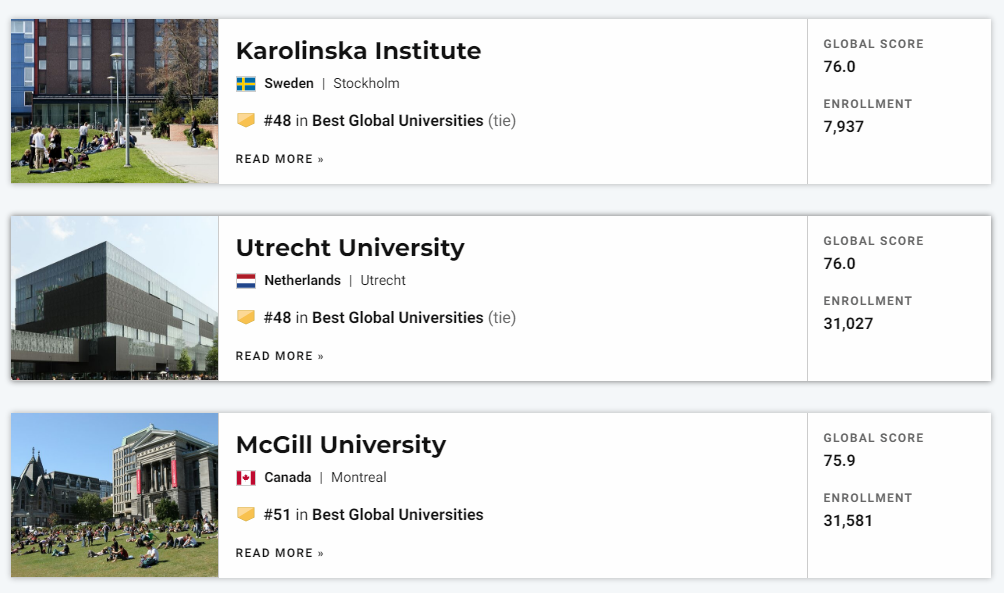Click the Sweden flag icon
1004x593 pixels.
tap(246, 84)
